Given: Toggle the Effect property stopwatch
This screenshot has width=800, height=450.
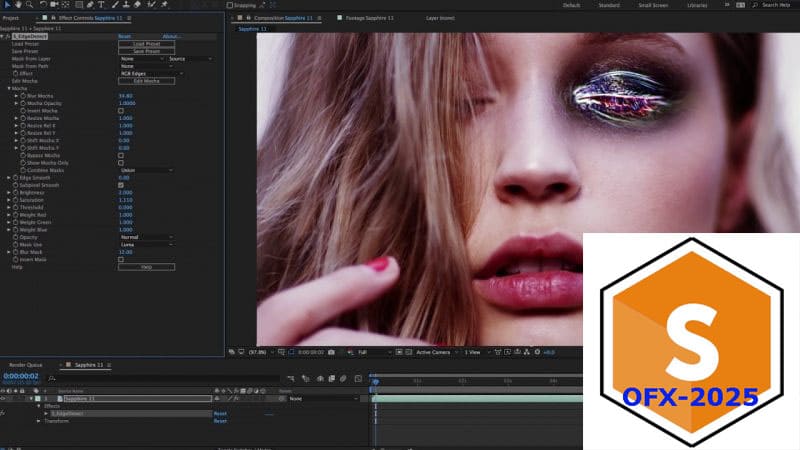Looking at the screenshot, I should 16,73.
